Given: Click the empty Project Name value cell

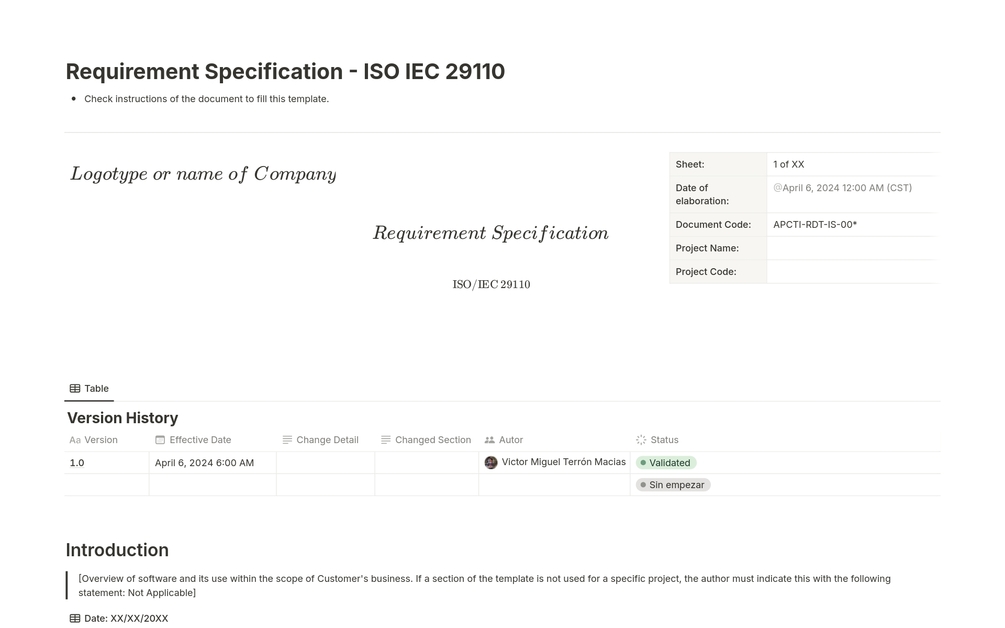Looking at the screenshot, I should (x=851, y=248).
